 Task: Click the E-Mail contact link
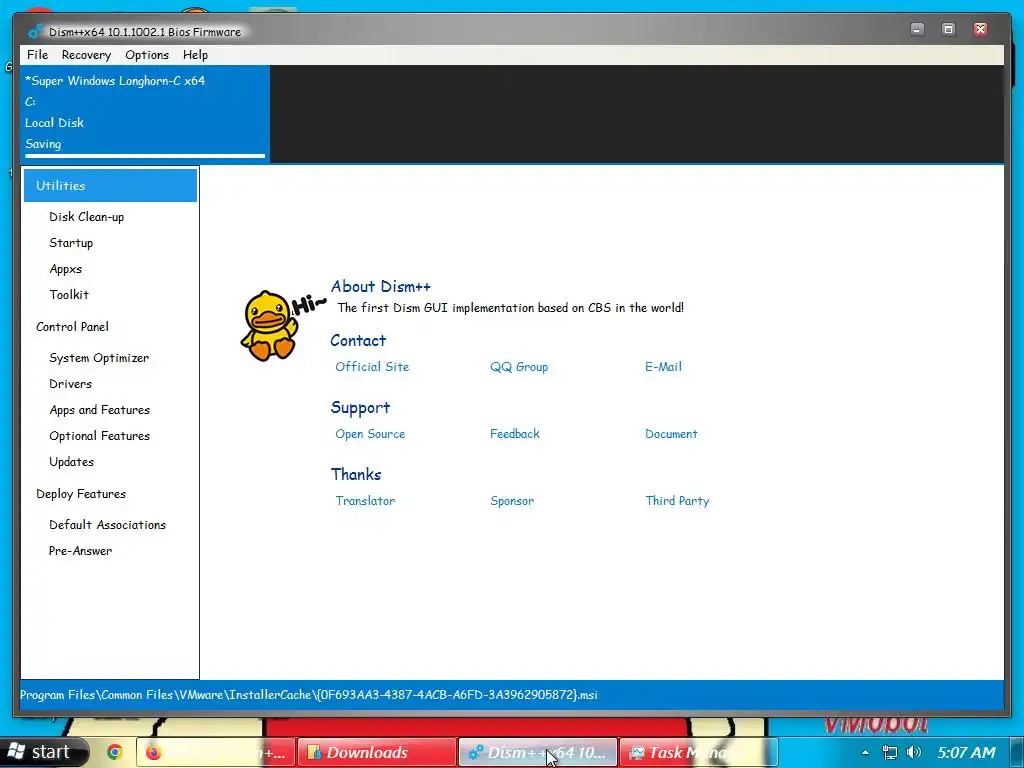(x=664, y=367)
